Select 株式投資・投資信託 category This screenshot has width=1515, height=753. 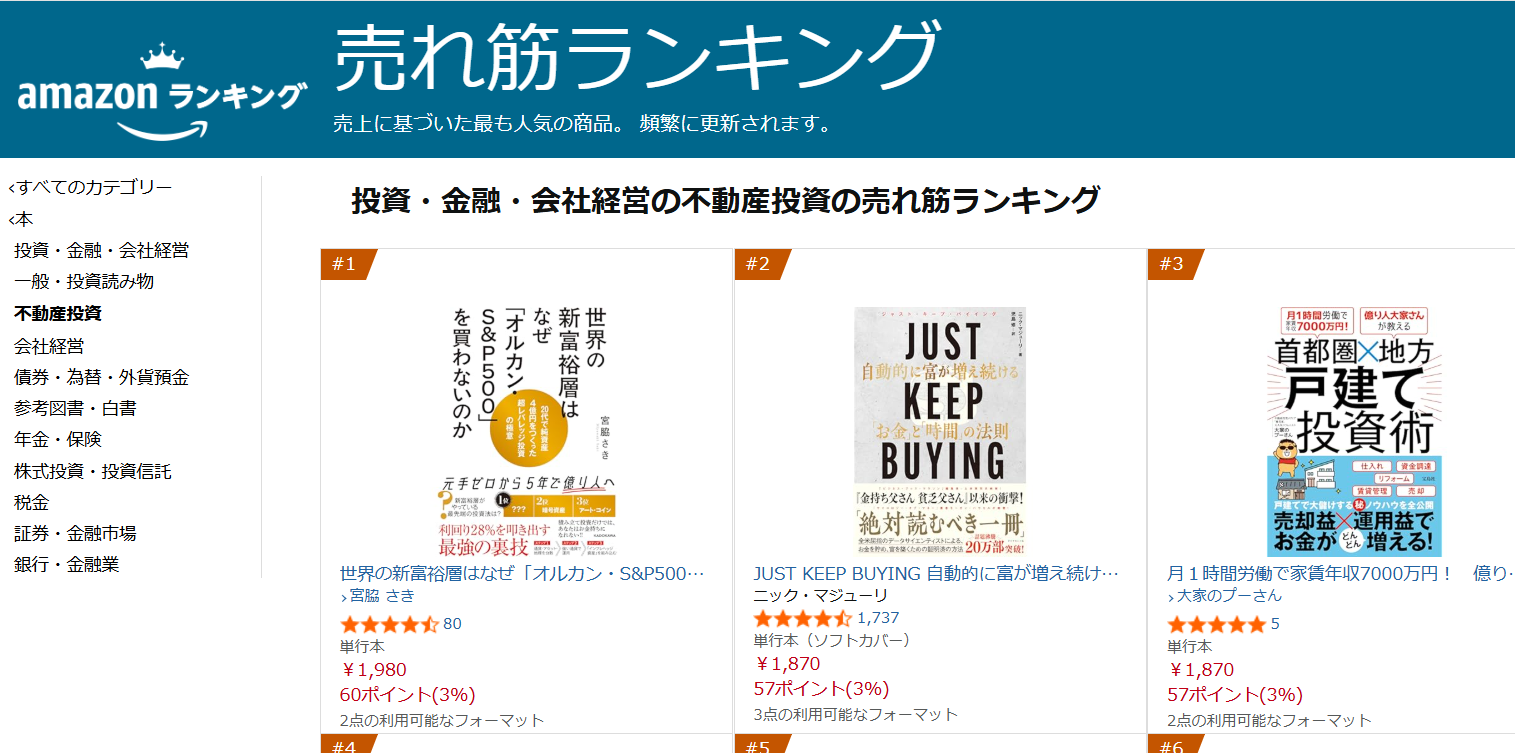coord(93,471)
